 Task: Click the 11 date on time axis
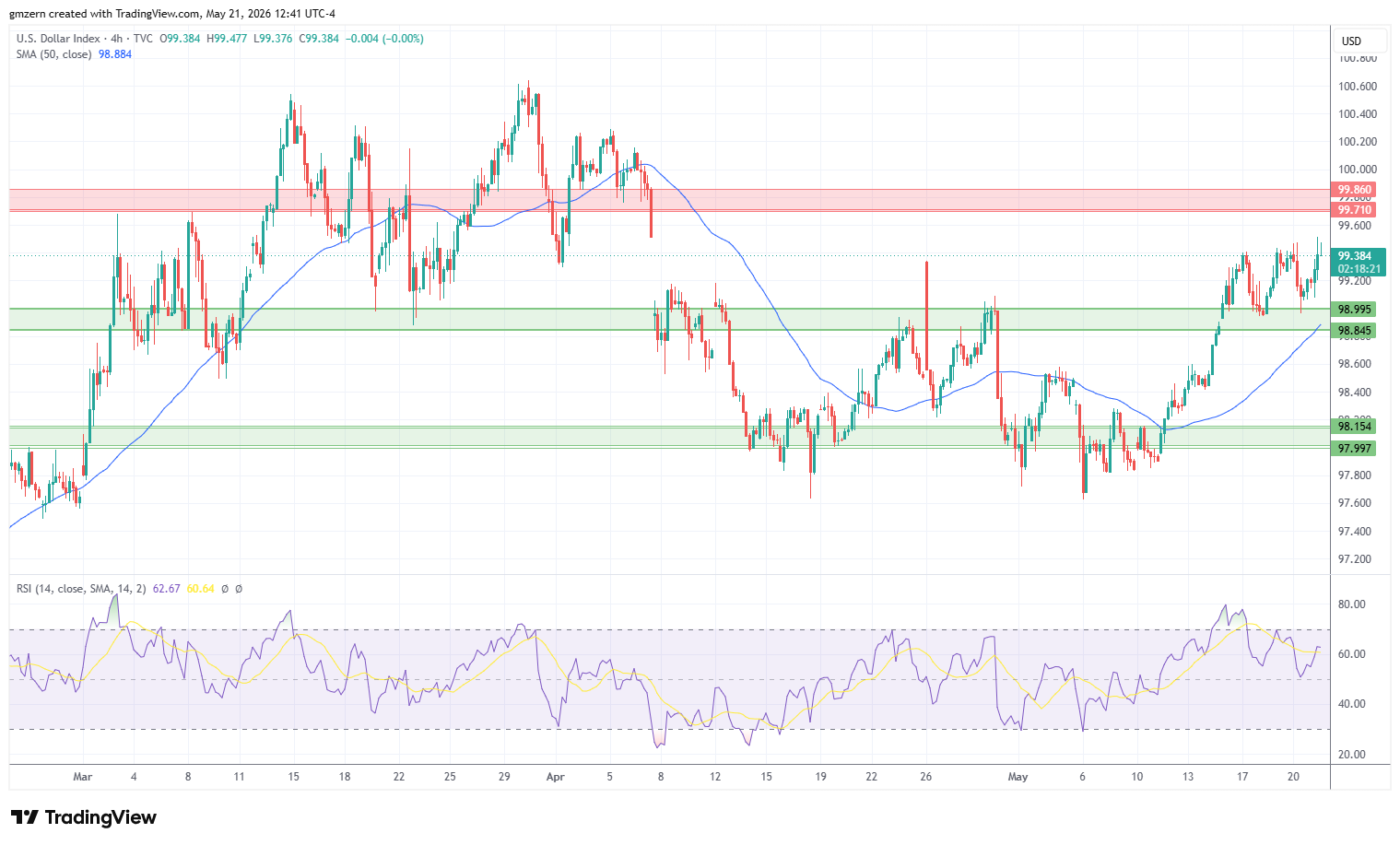point(239,777)
